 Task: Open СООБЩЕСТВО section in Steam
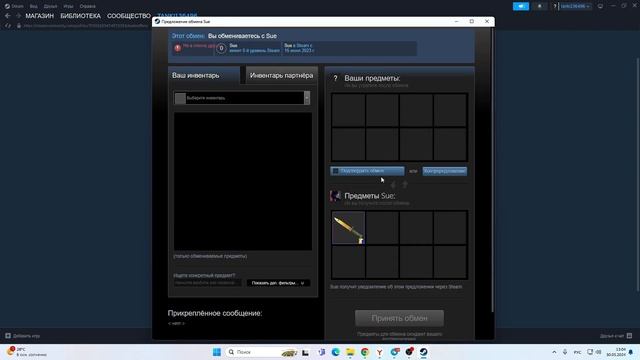tap(129, 16)
